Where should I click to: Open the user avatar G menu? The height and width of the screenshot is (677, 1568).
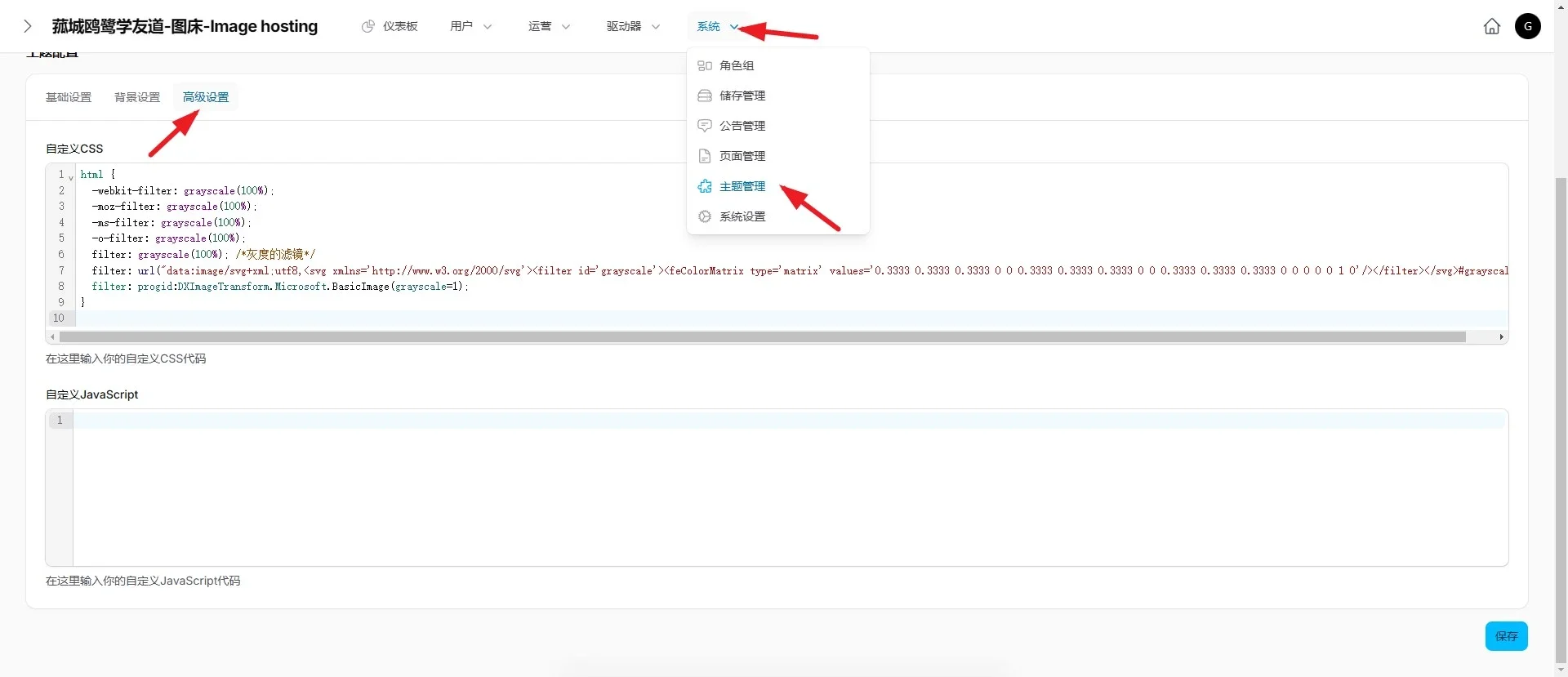[x=1527, y=26]
